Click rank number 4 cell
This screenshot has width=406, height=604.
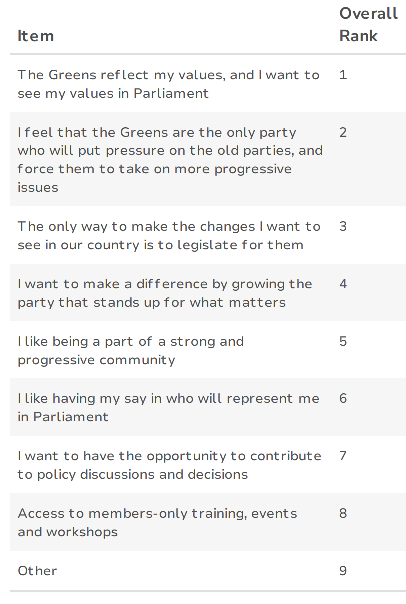[x=343, y=284]
